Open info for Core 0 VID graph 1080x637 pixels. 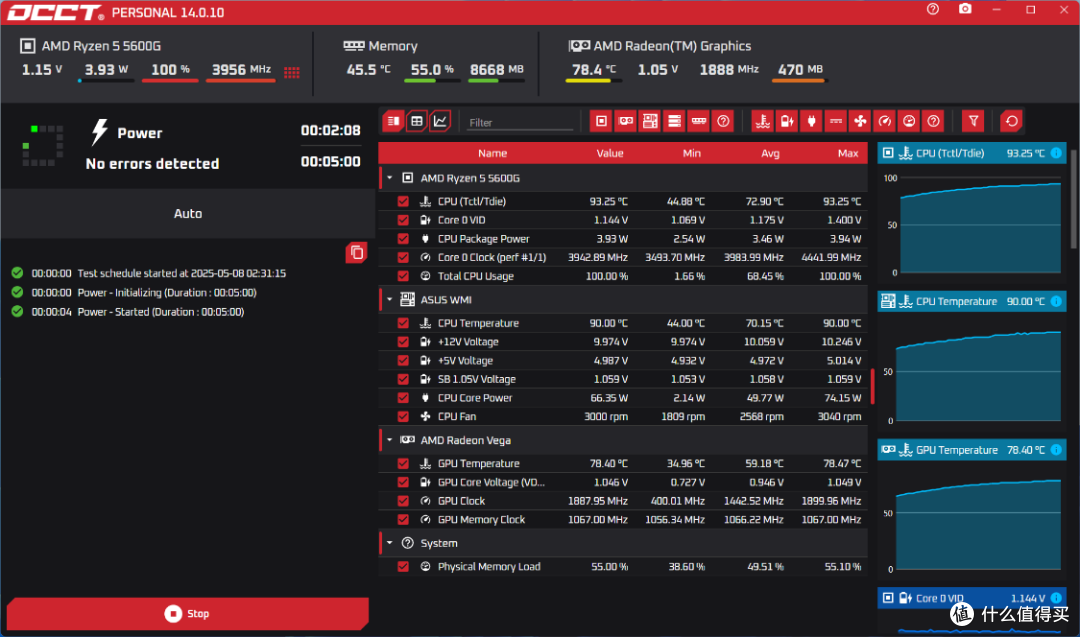coord(1056,598)
